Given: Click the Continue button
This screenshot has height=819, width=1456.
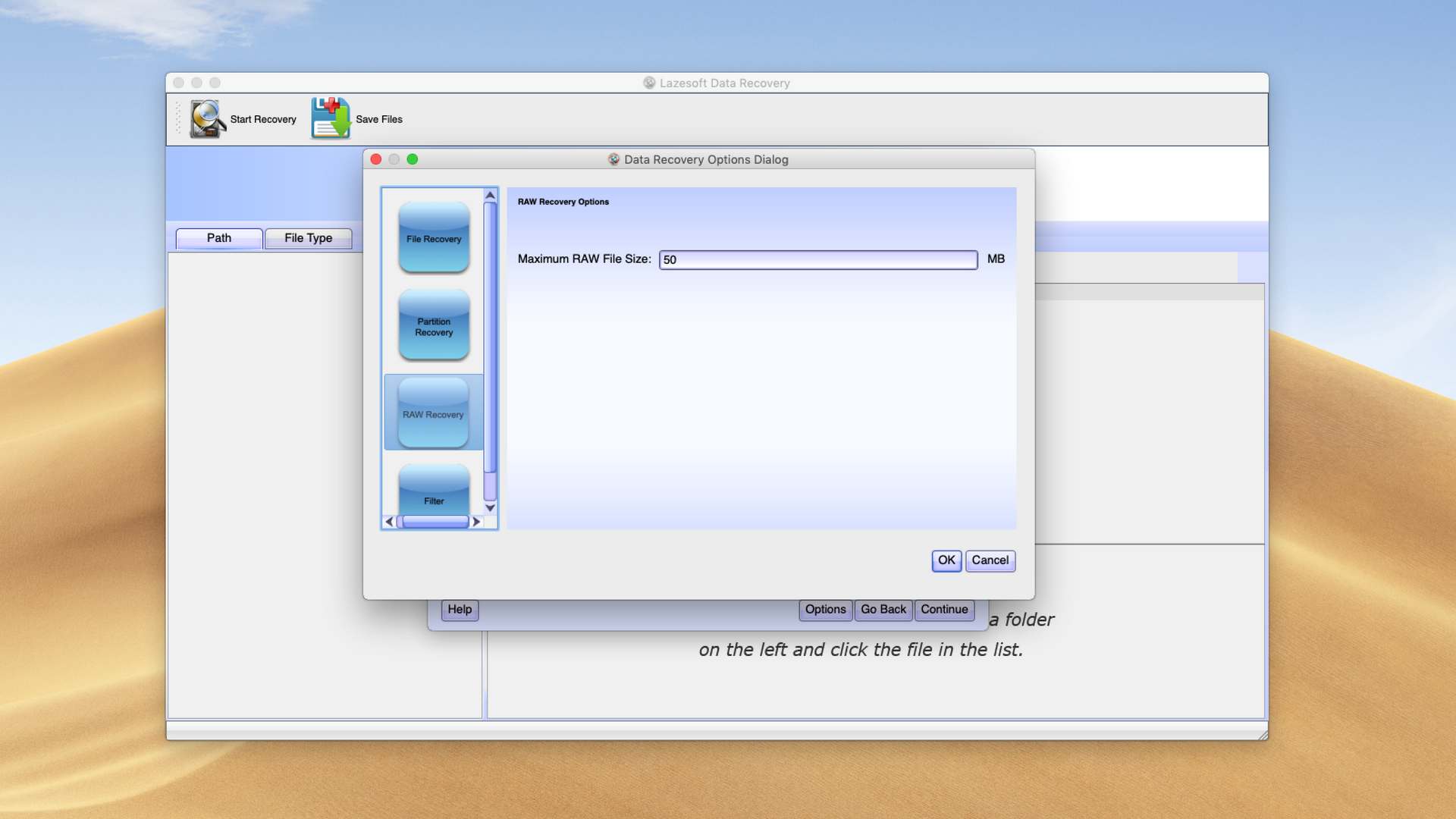Looking at the screenshot, I should pos(944,610).
